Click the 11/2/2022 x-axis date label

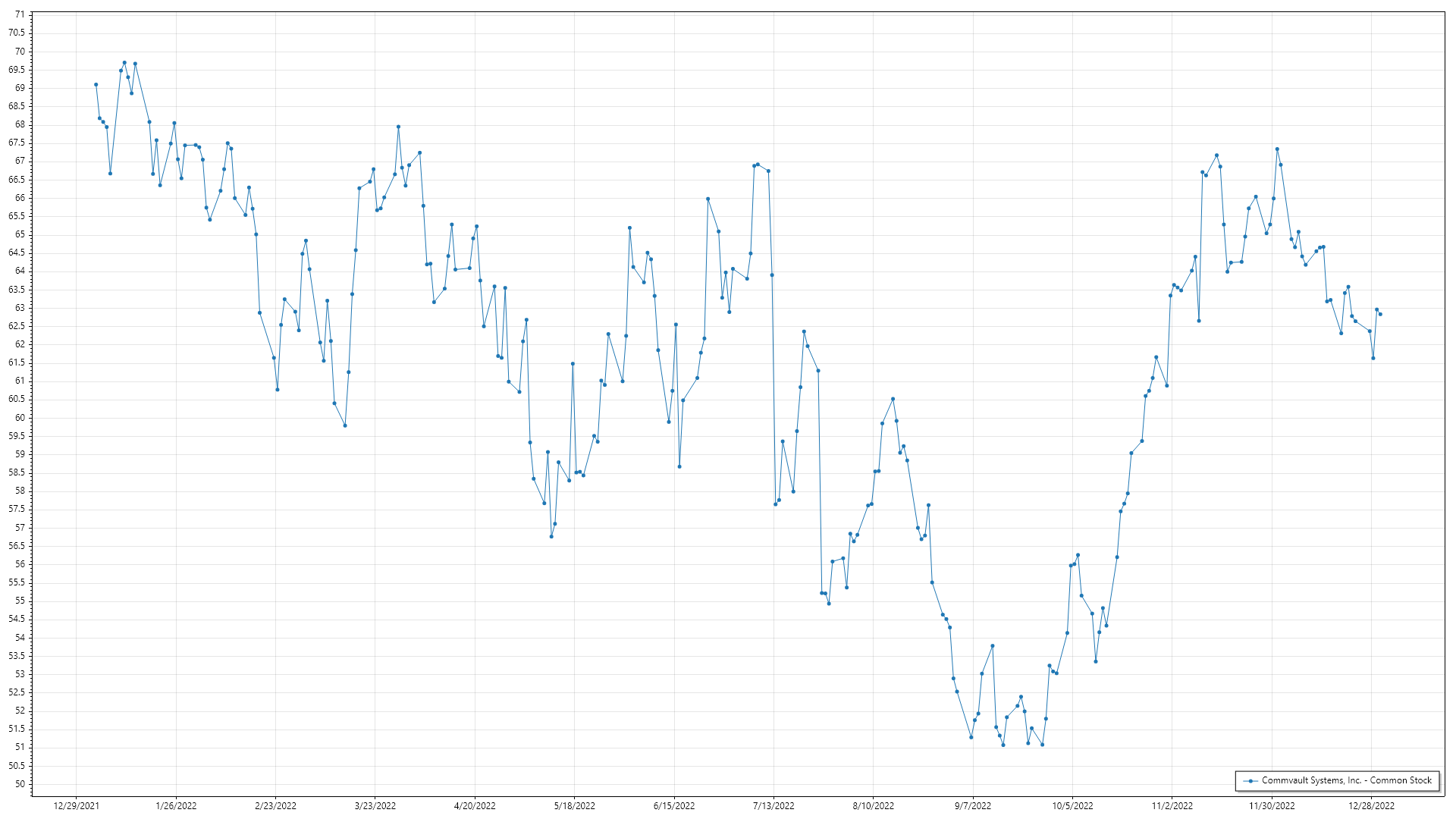(1172, 805)
